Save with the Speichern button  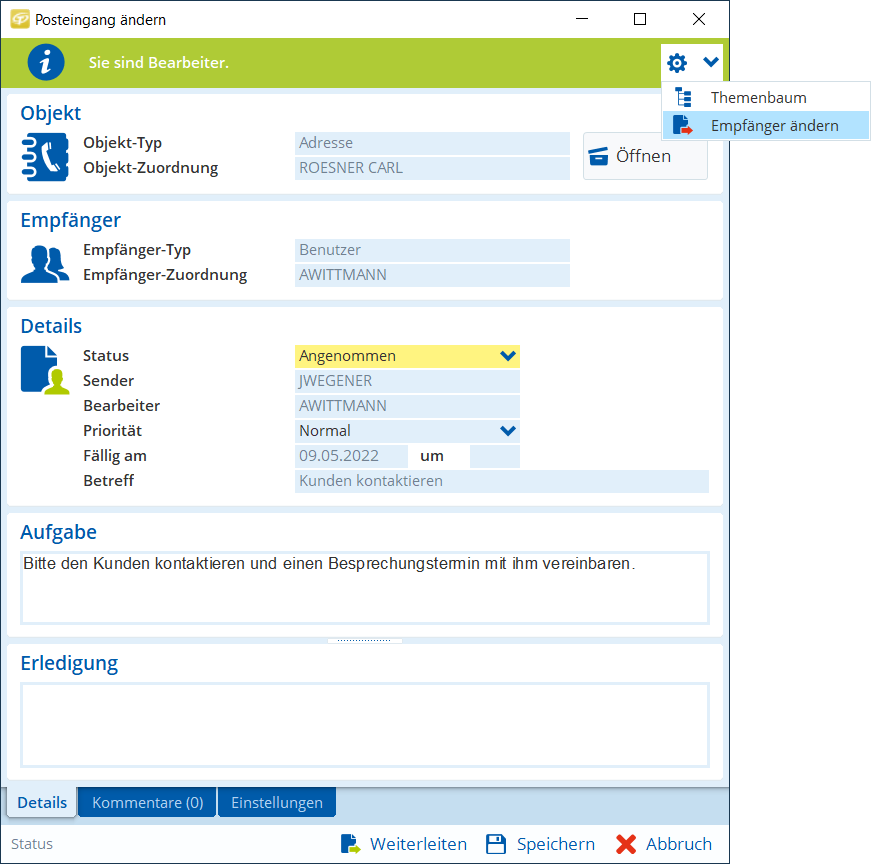point(540,844)
